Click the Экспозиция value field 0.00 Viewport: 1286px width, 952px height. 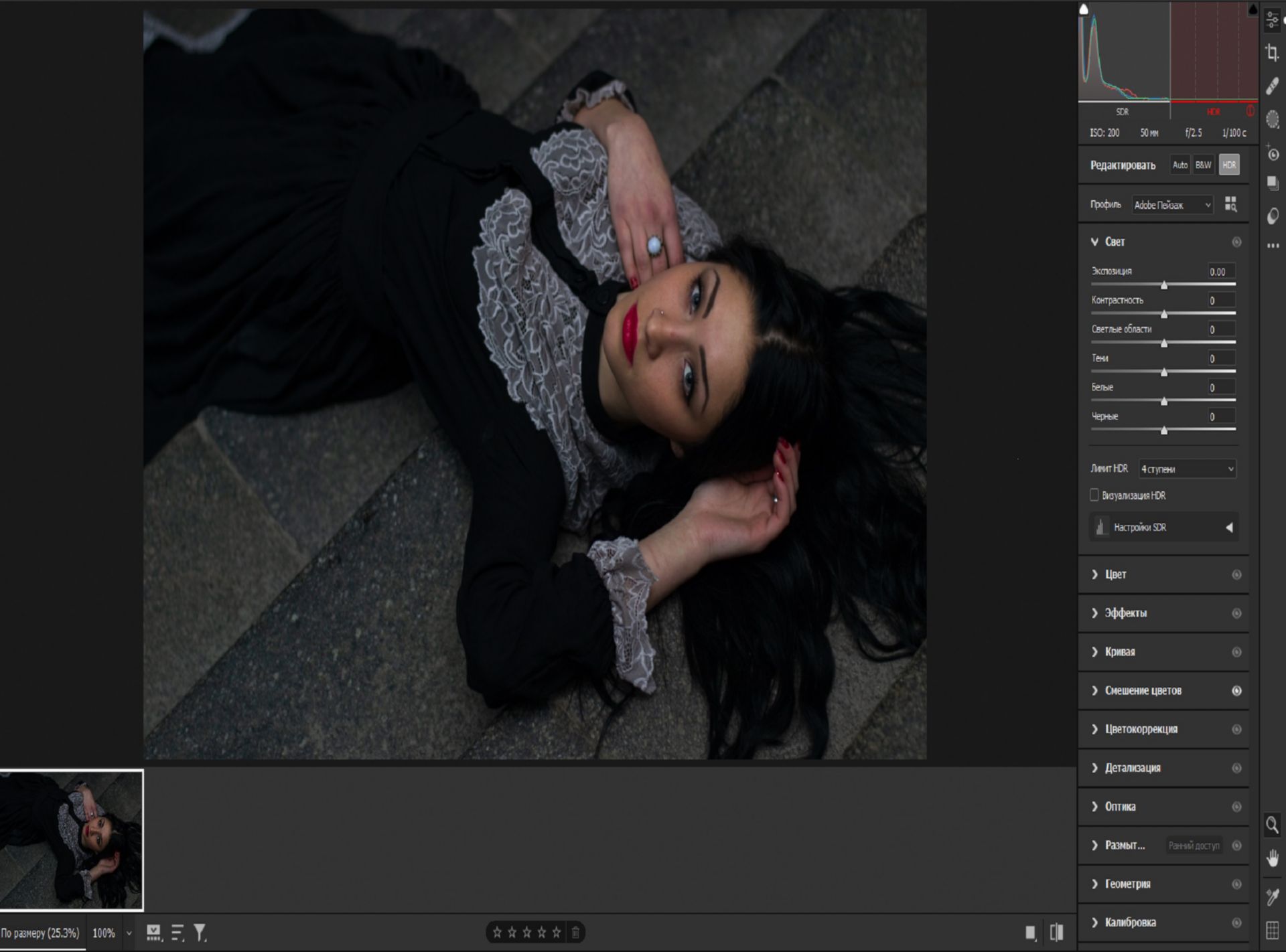1221,271
